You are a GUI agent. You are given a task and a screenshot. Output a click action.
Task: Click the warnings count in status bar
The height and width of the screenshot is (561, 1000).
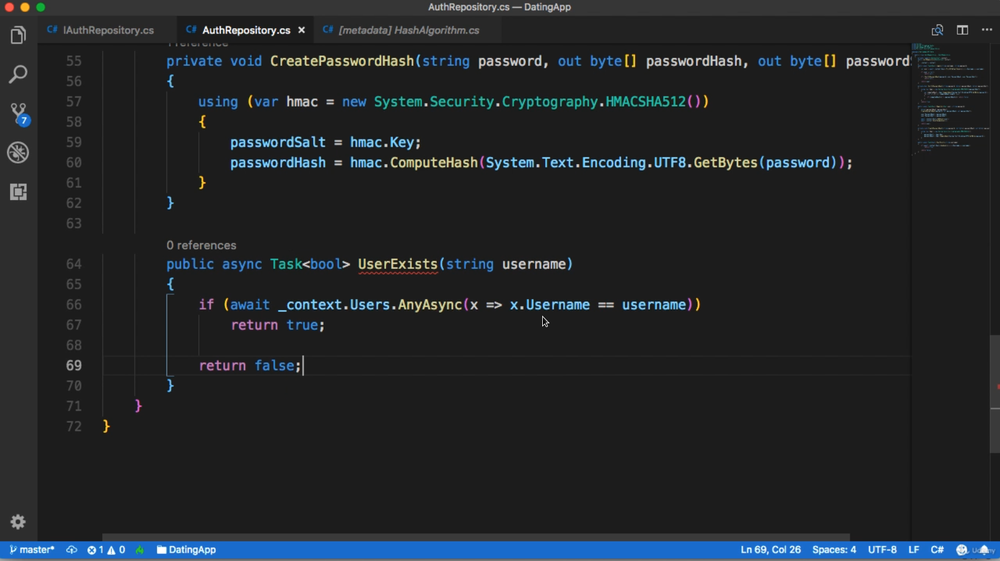point(116,550)
